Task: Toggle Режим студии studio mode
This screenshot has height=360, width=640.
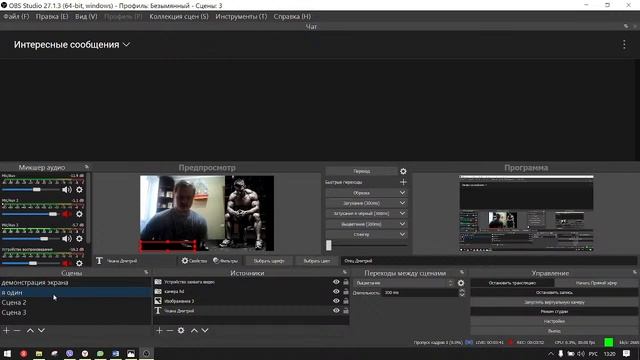Action: coord(554,311)
